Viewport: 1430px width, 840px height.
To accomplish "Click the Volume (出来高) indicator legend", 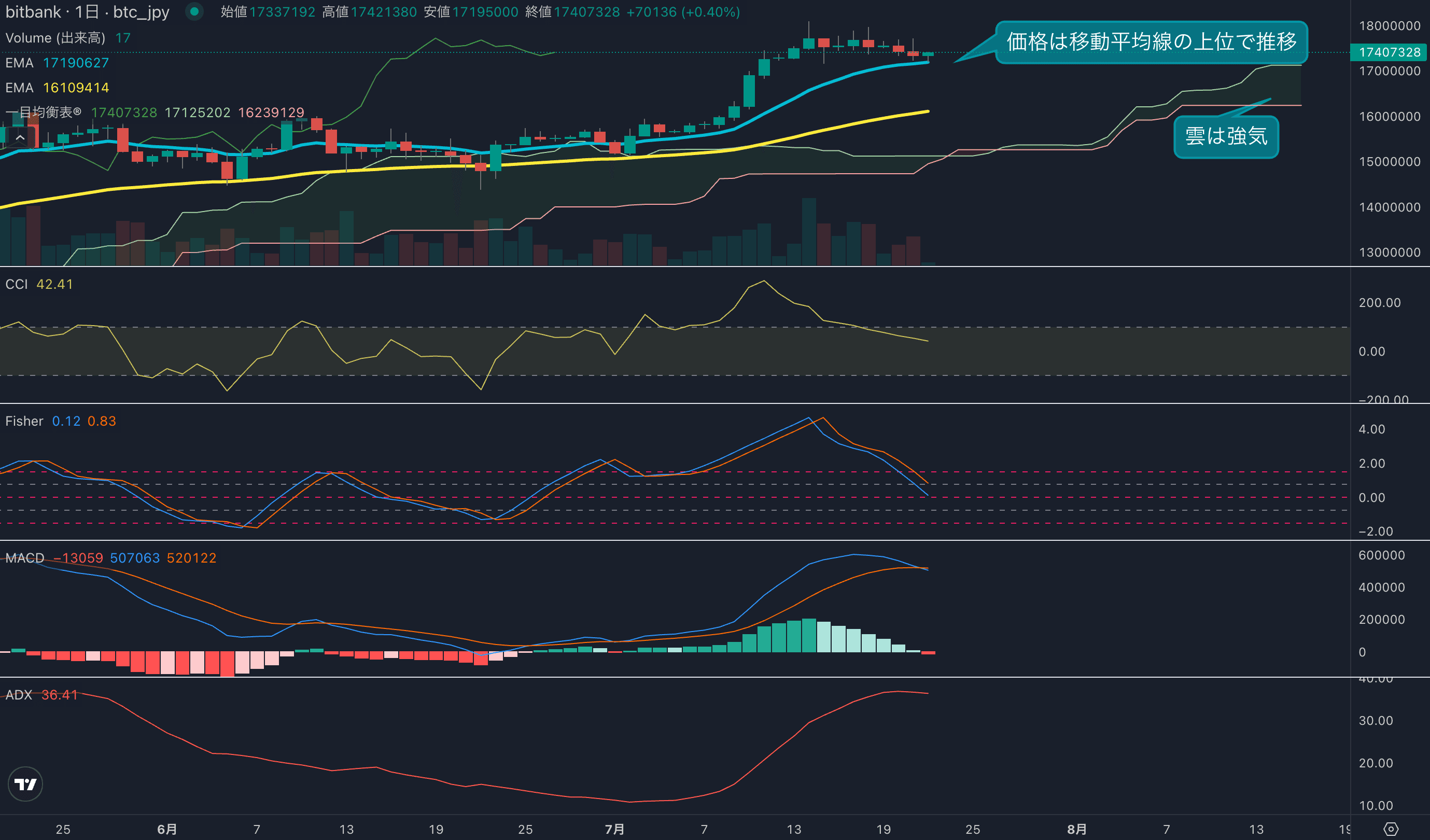I will [x=55, y=38].
